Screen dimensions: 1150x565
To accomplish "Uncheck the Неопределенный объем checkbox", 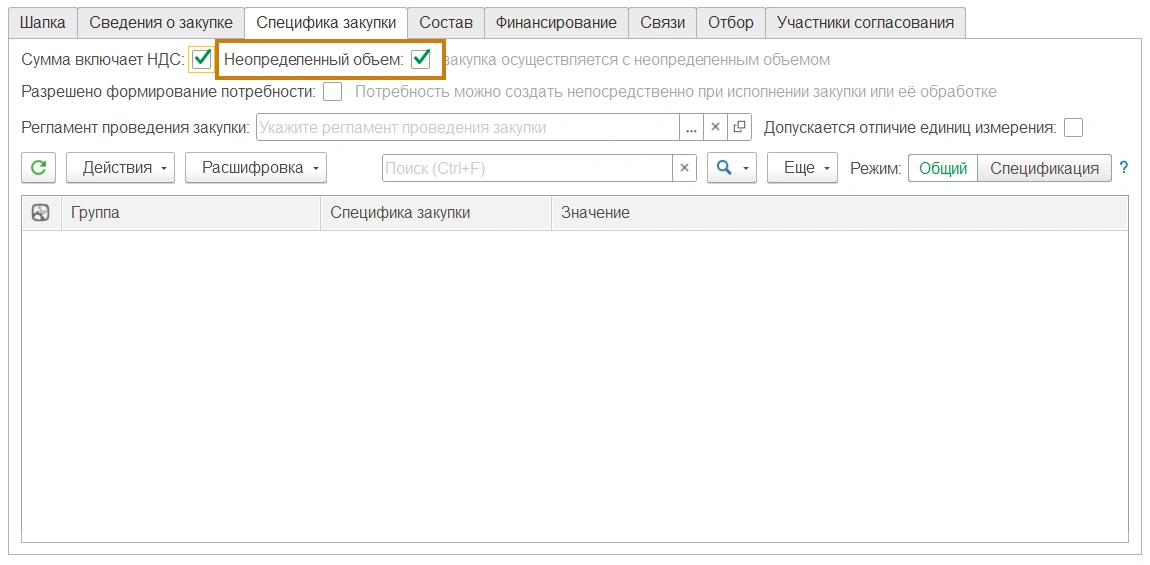I will [420, 59].
